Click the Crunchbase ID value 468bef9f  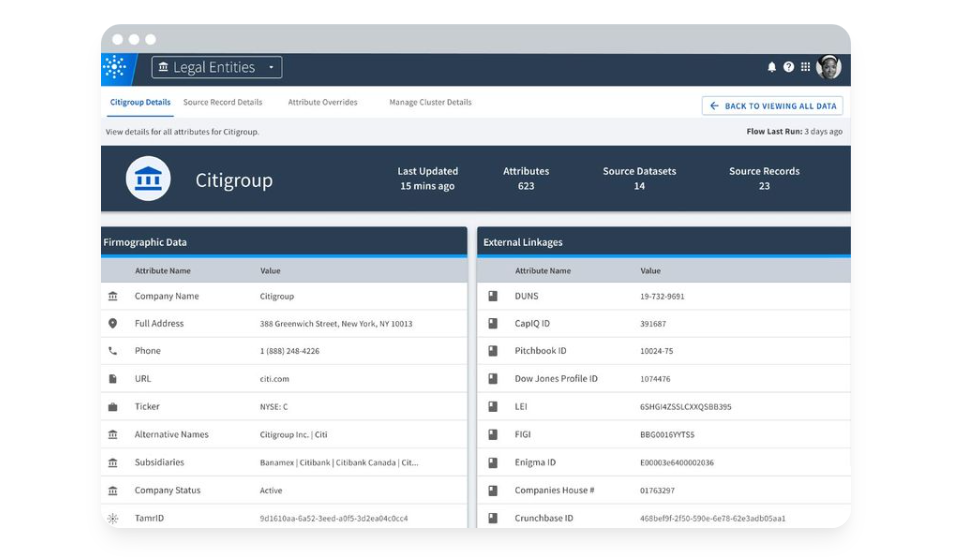pyautogui.click(x=713, y=518)
